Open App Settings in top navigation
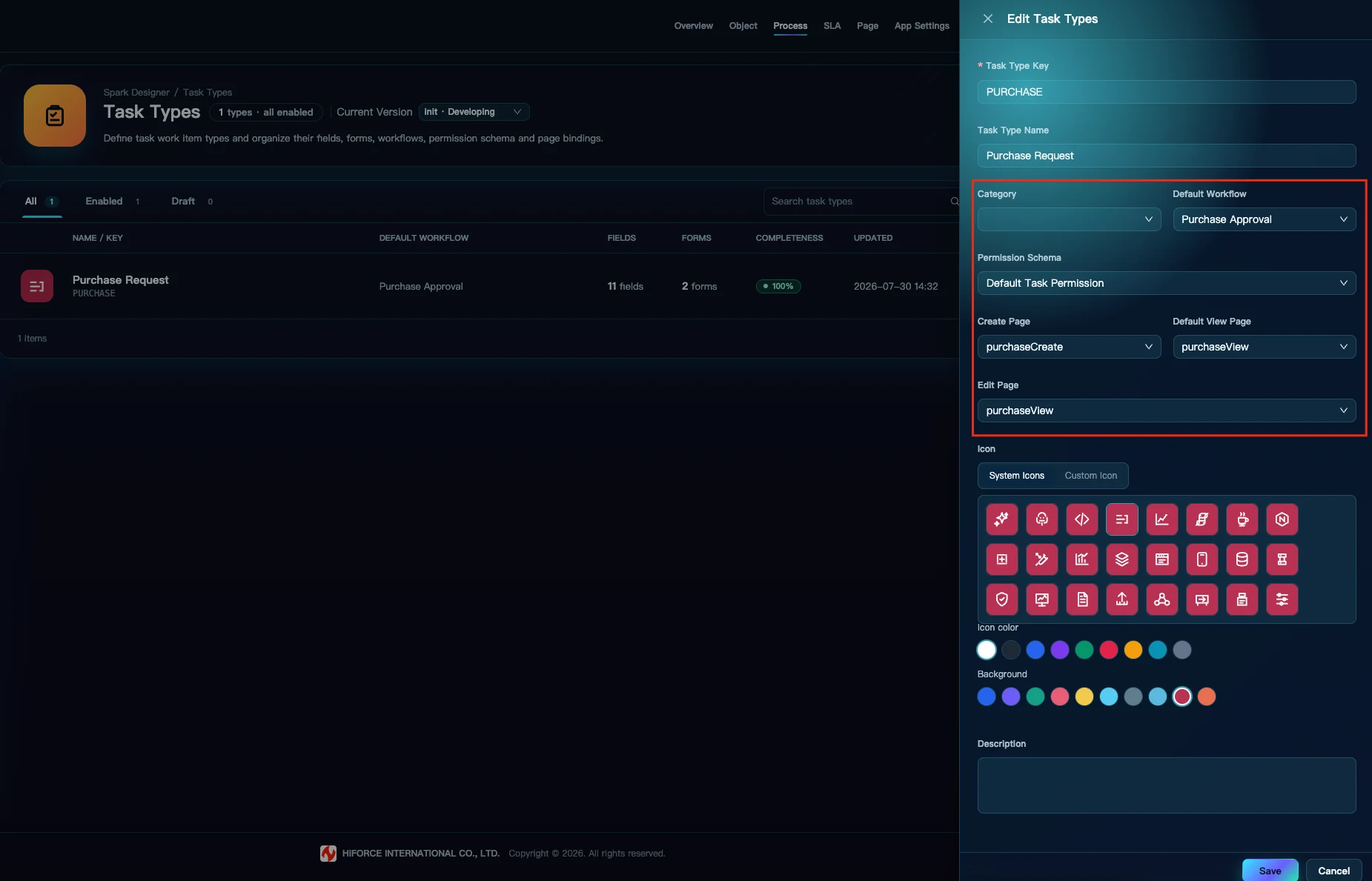The width and height of the screenshot is (1372, 881). pos(921,26)
